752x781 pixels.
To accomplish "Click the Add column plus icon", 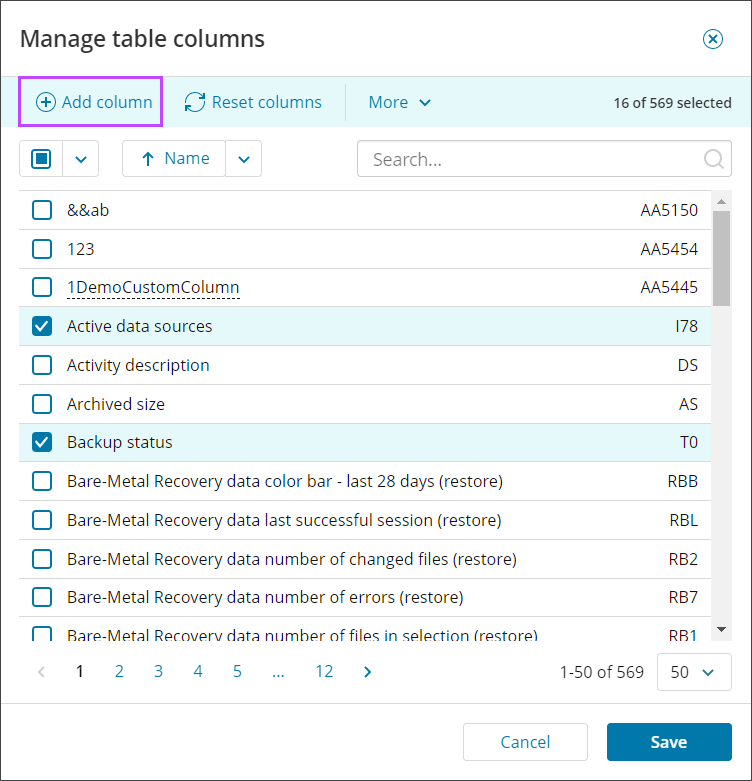I will click(46, 102).
